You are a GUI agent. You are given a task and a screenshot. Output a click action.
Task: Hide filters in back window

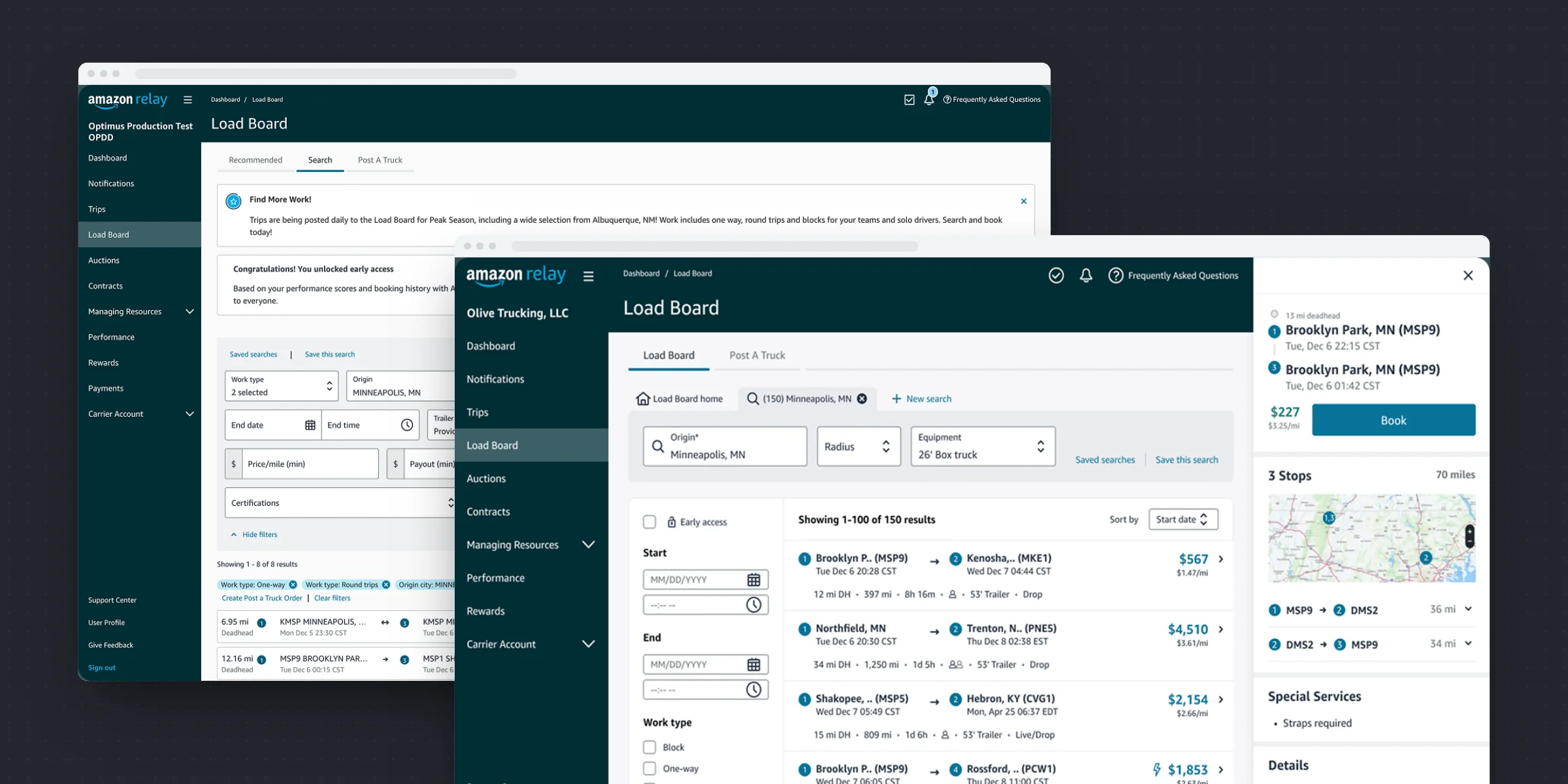[x=253, y=534]
